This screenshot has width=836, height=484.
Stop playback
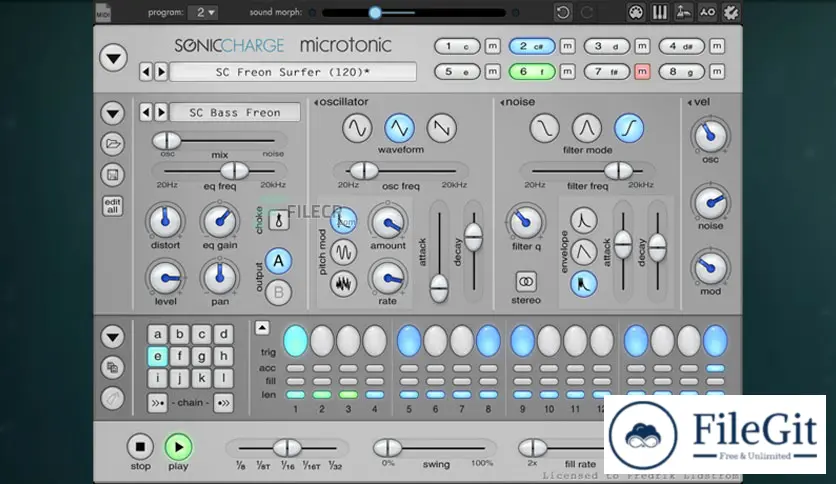click(140, 447)
